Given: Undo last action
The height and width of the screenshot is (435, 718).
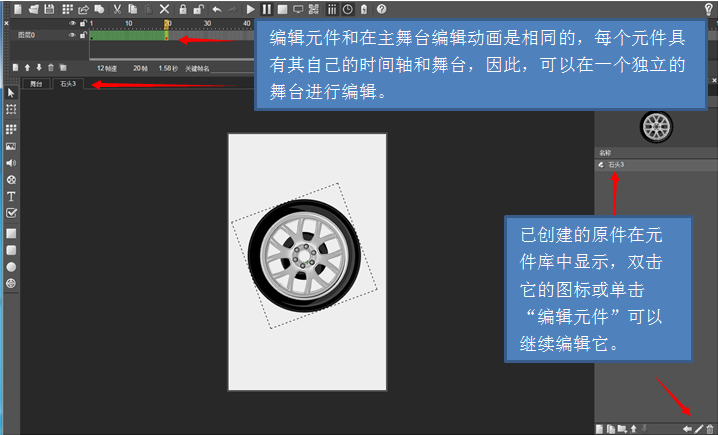Looking at the screenshot, I should coord(217,9).
